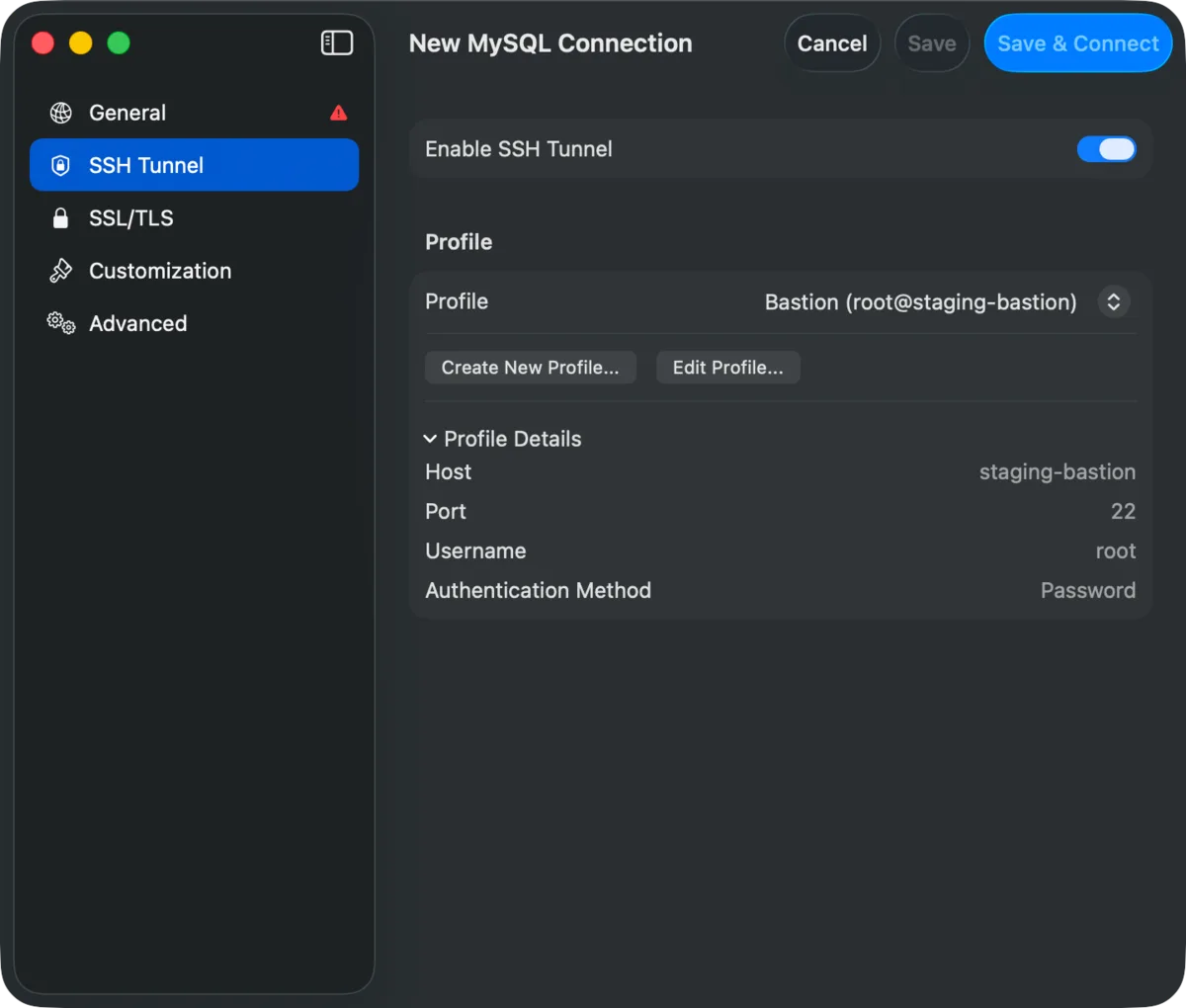
Task: Zoom the window with the green button
Action: point(119,42)
